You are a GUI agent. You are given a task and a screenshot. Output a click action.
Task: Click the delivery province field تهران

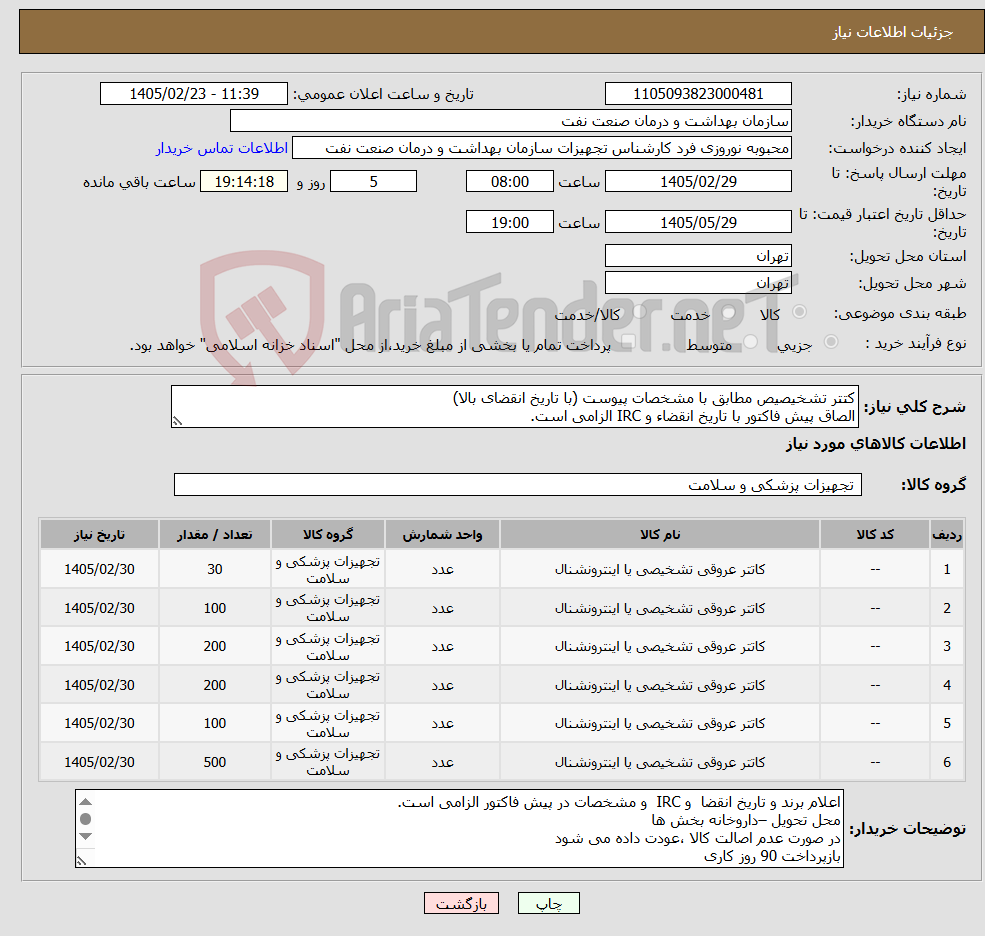tap(698, 256)
